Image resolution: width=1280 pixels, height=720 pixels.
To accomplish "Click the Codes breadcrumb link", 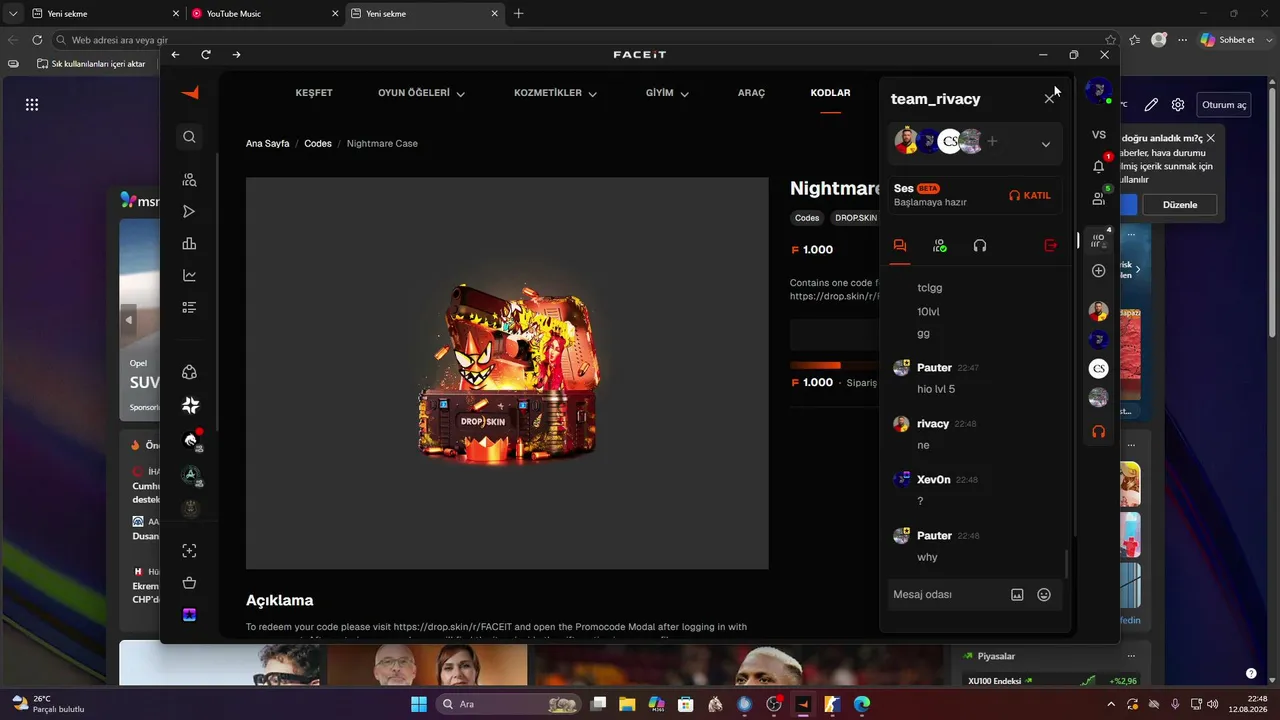I will click(x=318, y=144).
